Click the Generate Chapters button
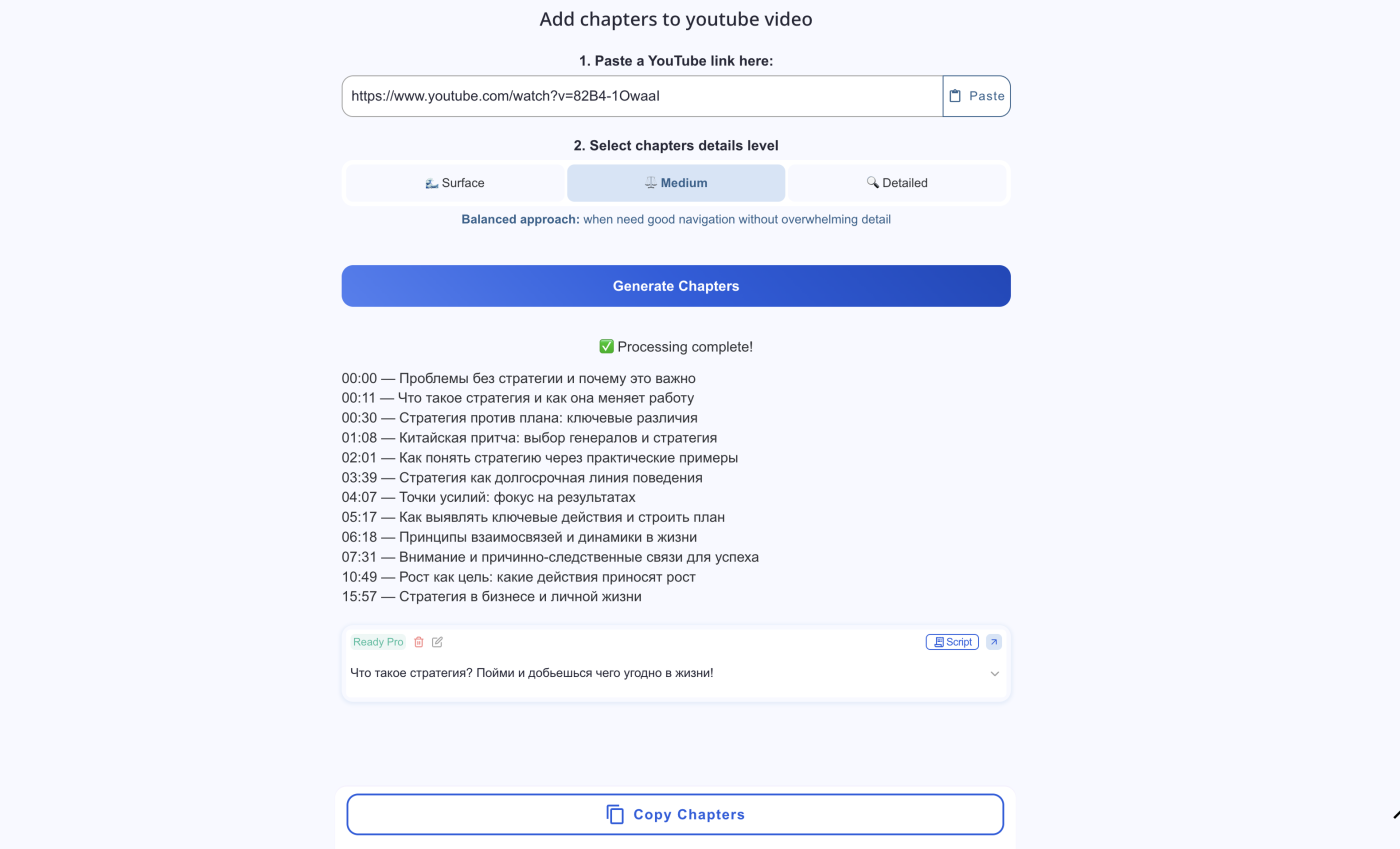The width and height of the screenshot is (1400, 849). tap(676, 286)
